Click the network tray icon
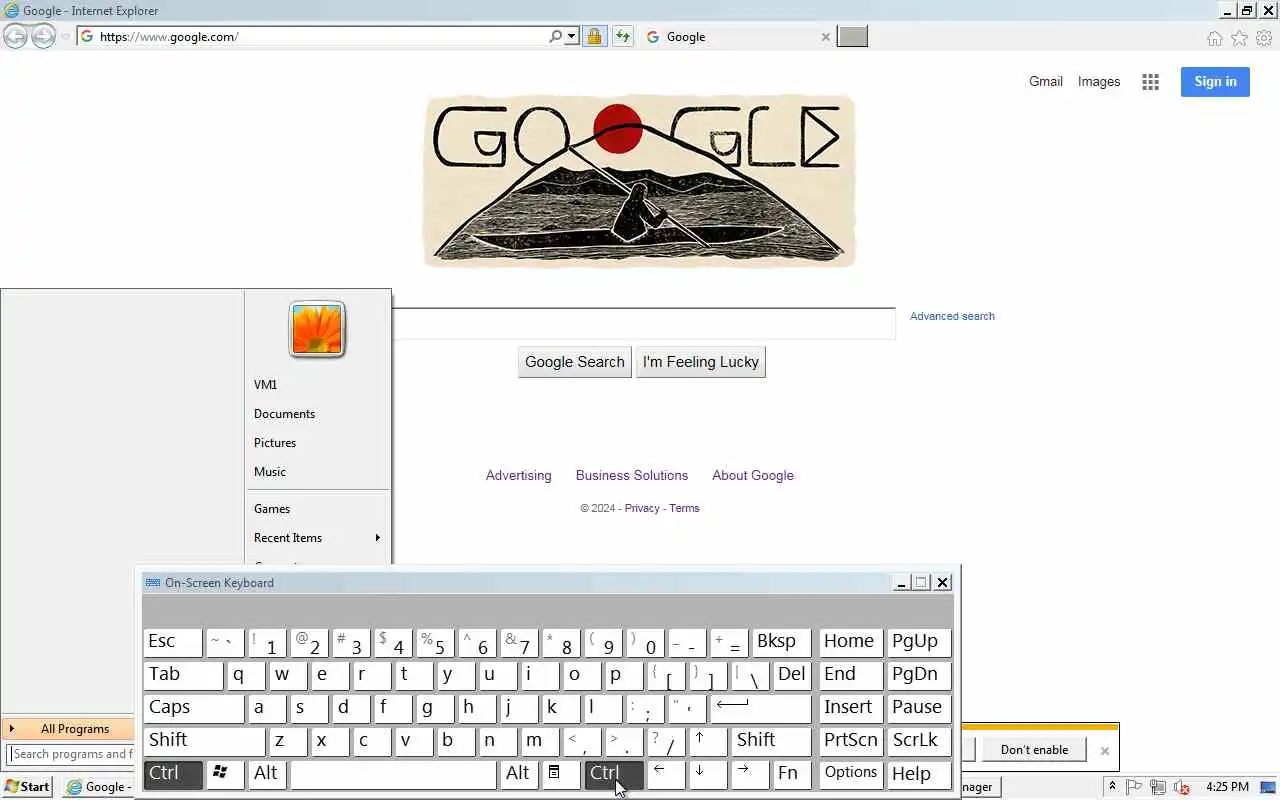The height and width of the screenshot is (800, 1280). 1158,787
